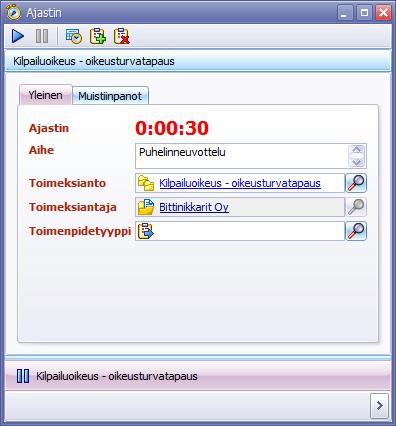Search Toimeksianto with the magnifier button
This screenshot has height=426, width=396.
pos(356,183)
